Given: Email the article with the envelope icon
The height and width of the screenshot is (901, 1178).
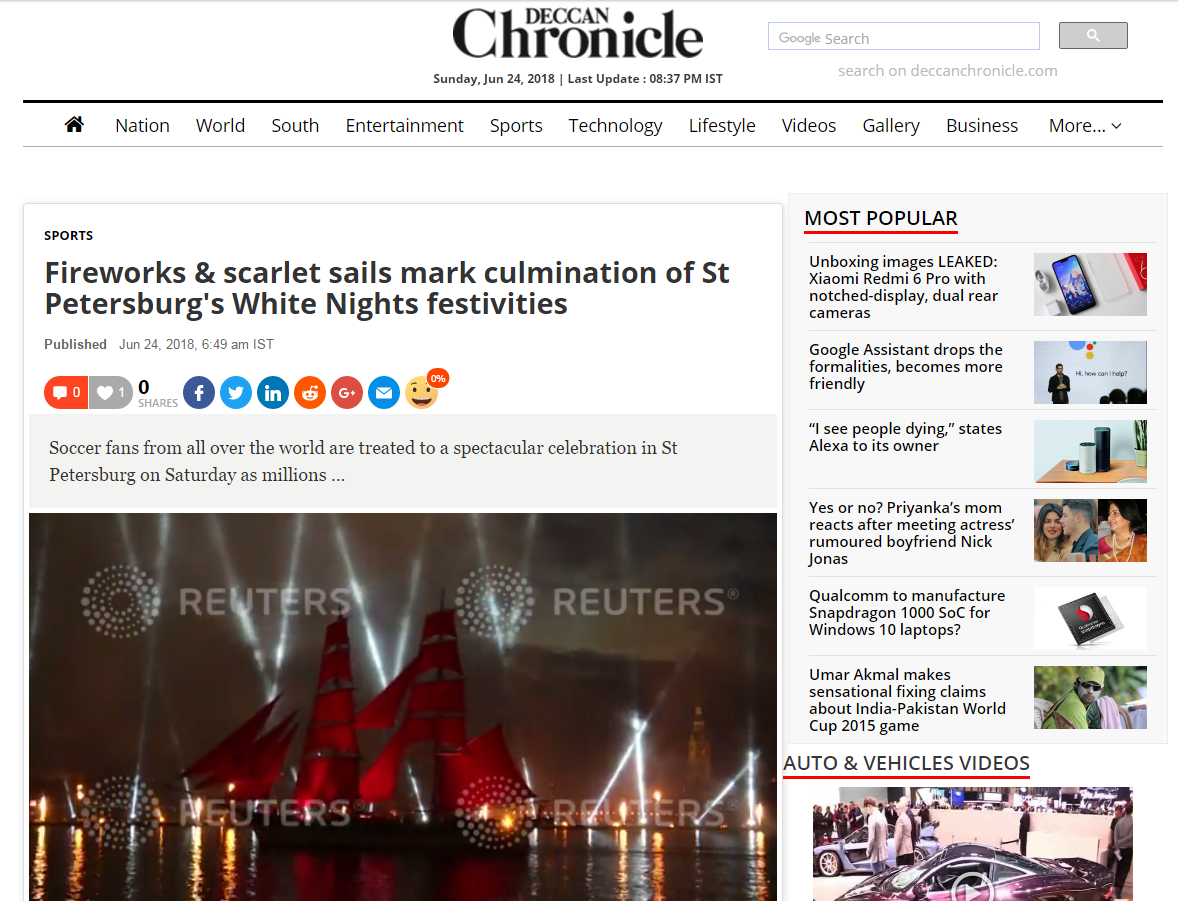Looking at the screenshot, I should tap(384, 393).
